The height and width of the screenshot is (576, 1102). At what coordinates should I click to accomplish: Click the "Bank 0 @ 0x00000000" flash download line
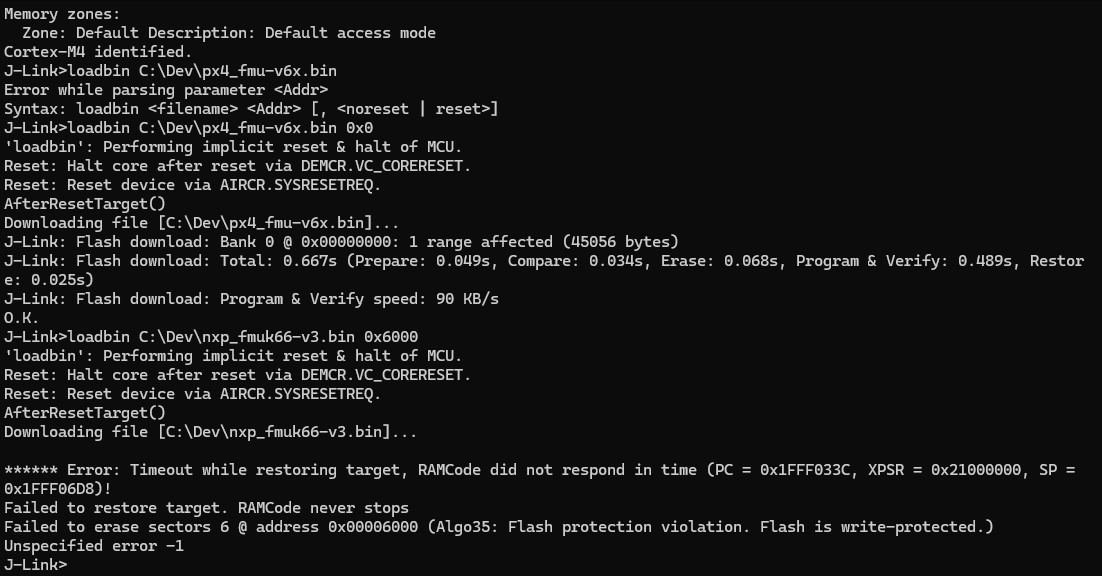tap(340, 242)
